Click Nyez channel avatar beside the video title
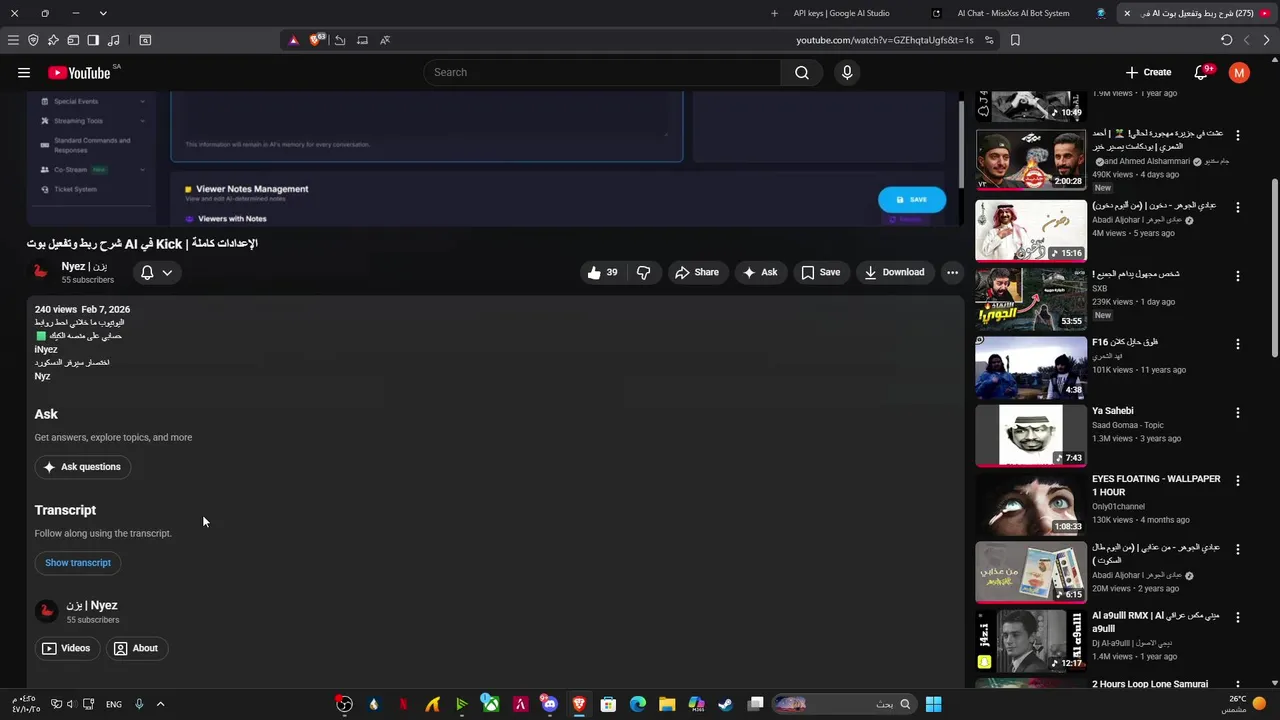This screenshot has height=720, width=1280. coord(41,272)
